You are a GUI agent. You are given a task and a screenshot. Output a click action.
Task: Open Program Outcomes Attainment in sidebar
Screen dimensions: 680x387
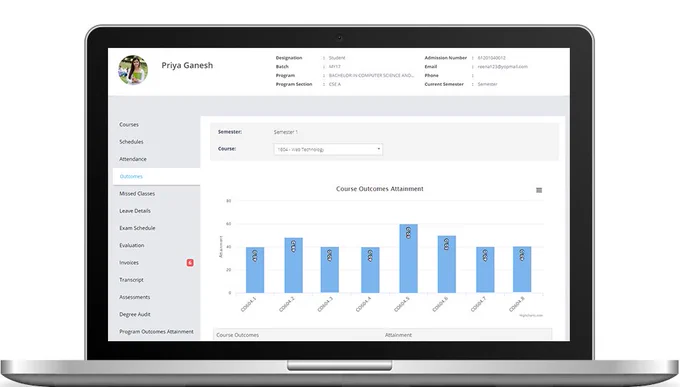pyautogui.click(x=157, y=332)
